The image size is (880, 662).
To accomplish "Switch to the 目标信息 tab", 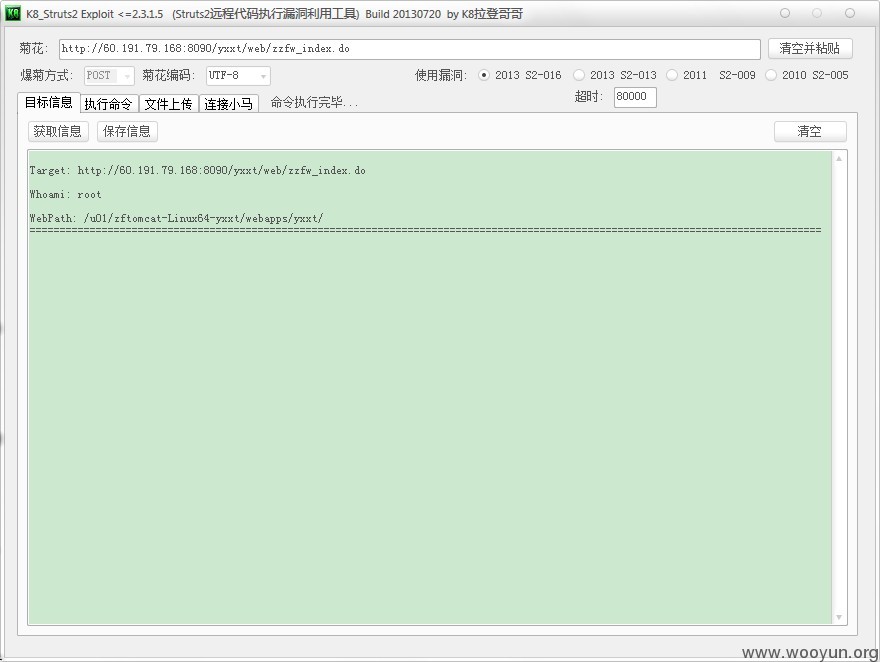I will [49, 102].
